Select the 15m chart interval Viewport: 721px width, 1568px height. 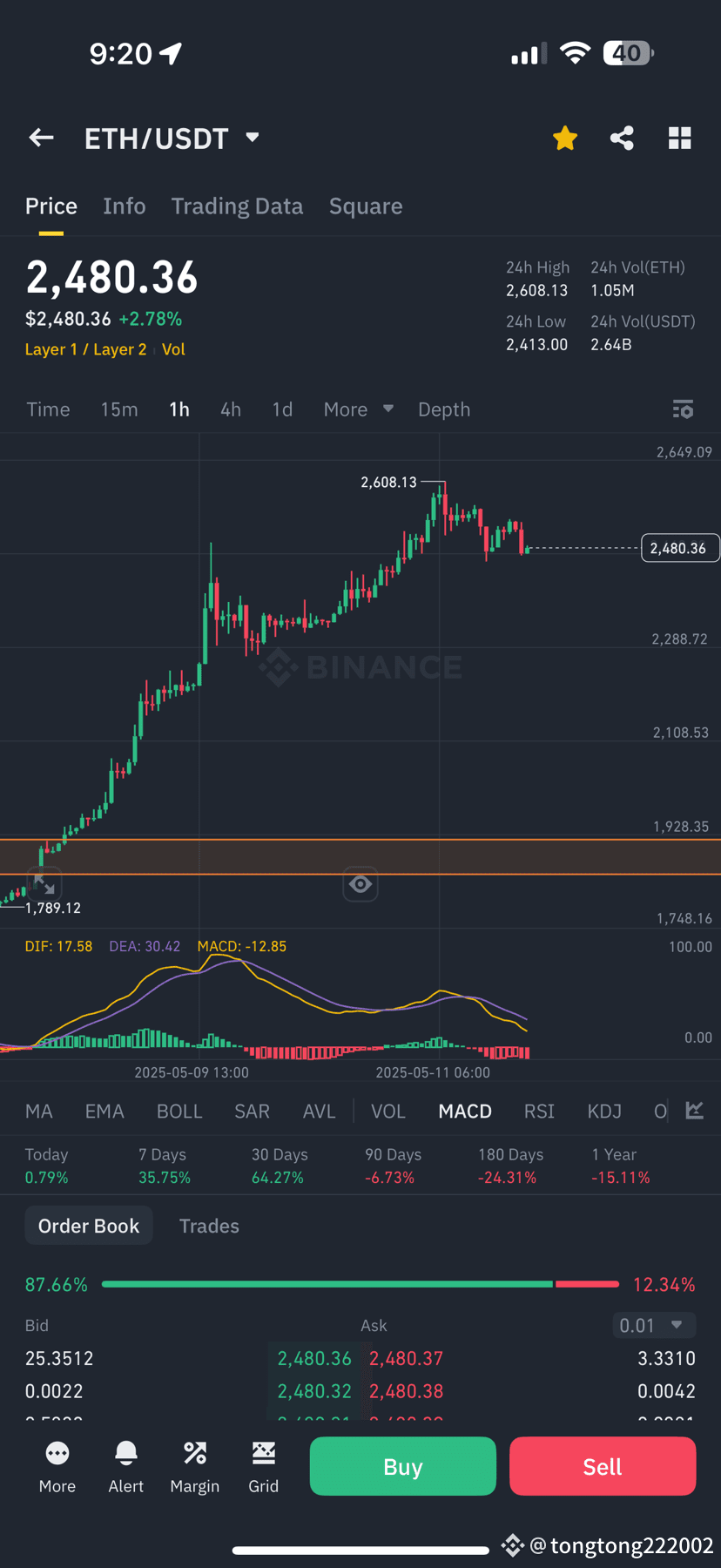119,409
